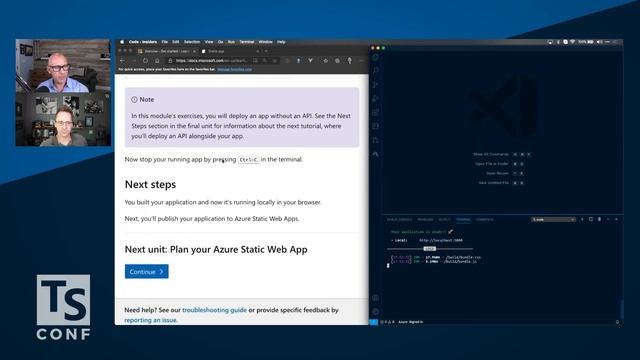
Task: Open notifications bell in VS Code status bar
Action: click(x=617, y=322)
